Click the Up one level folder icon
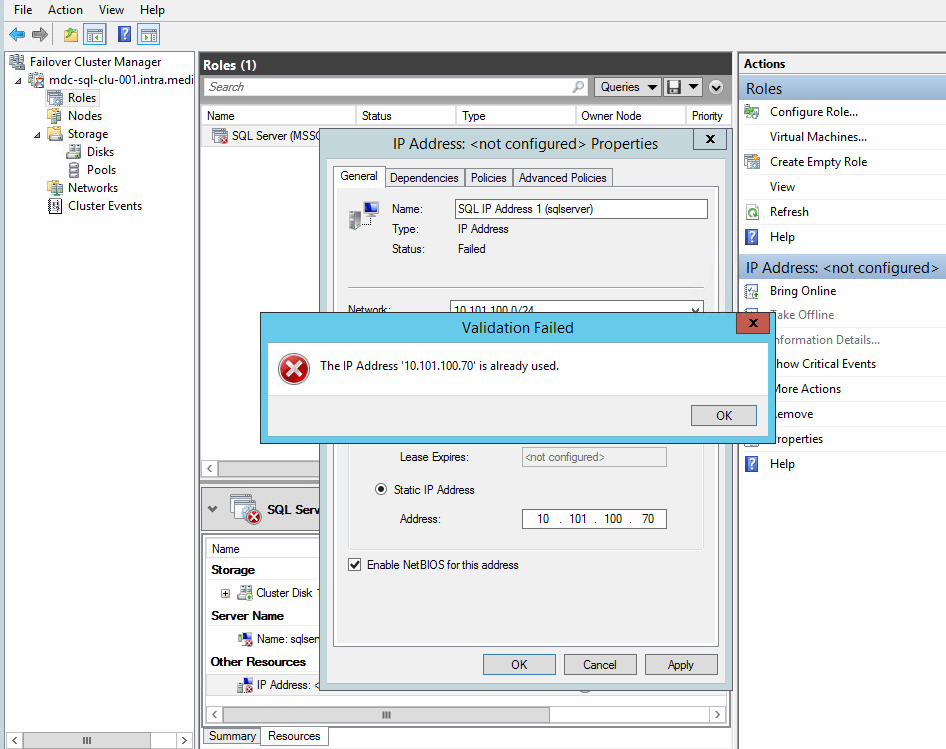The height and width of the screenshot is (749, 946). [x=71, y=35]
